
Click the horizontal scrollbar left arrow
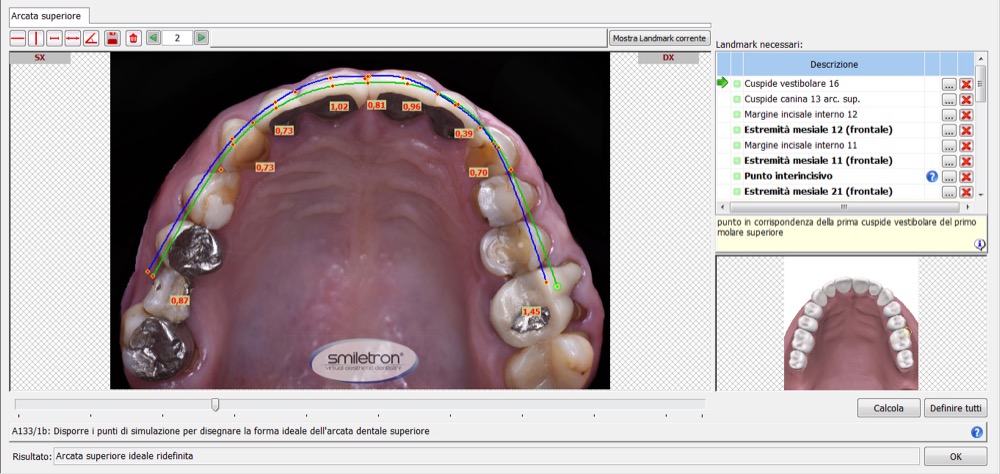pos(722,207)
